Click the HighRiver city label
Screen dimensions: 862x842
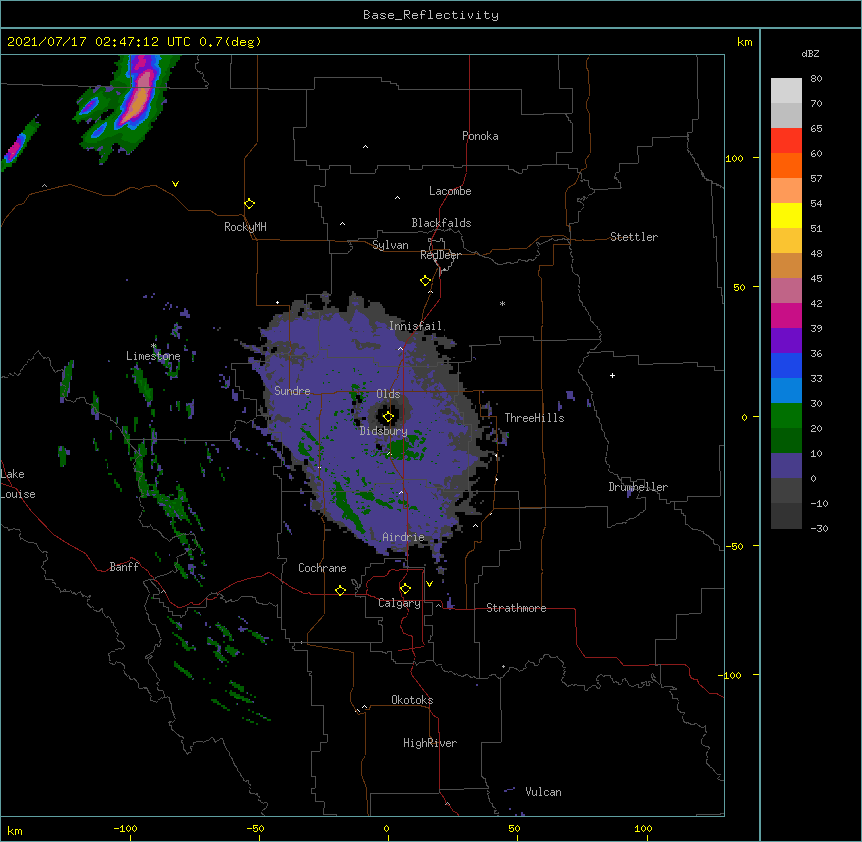pyautogui.click(x=430, y=743)
